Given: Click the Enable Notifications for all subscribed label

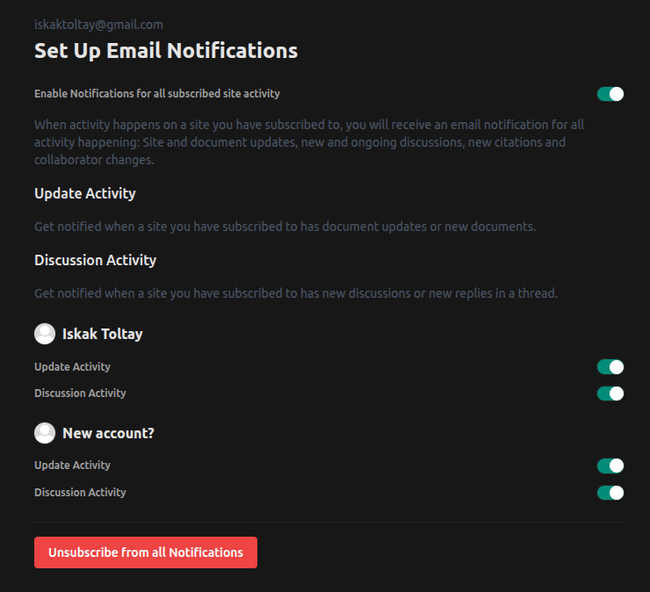Looking at the screenshot, I should 157,94.
